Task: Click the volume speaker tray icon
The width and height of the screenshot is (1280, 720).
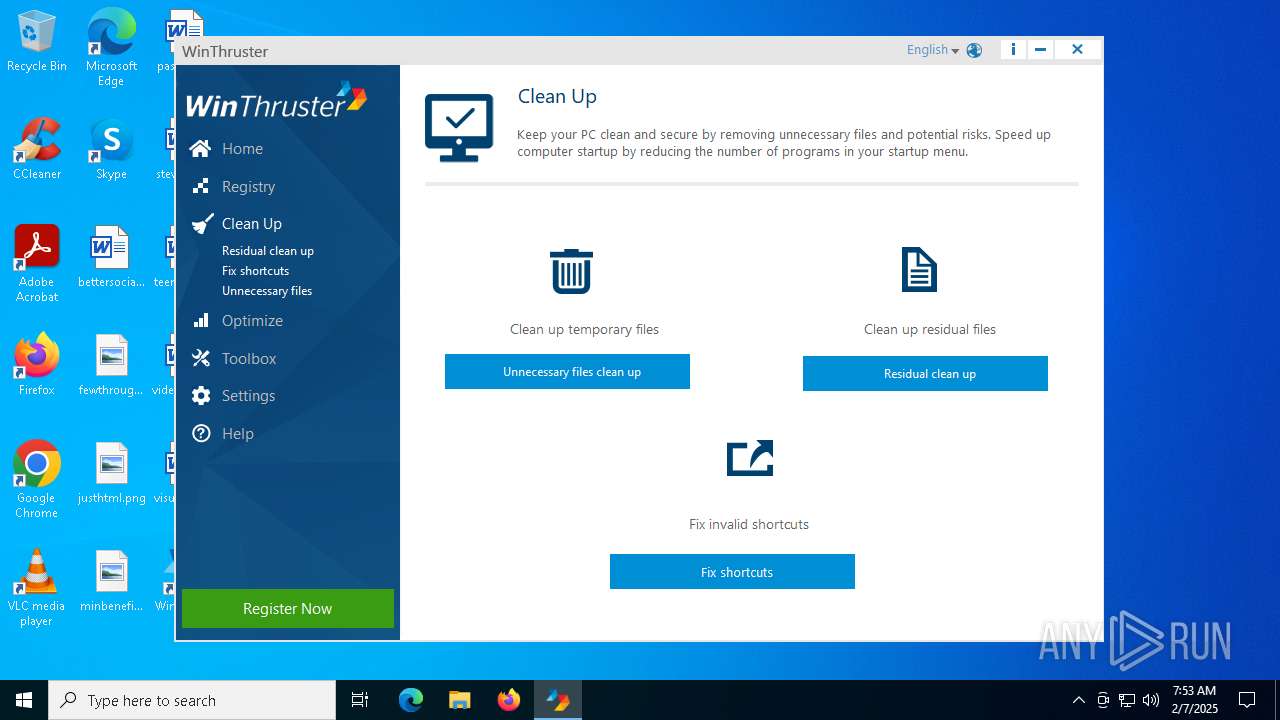Action: coord(1151,700)
